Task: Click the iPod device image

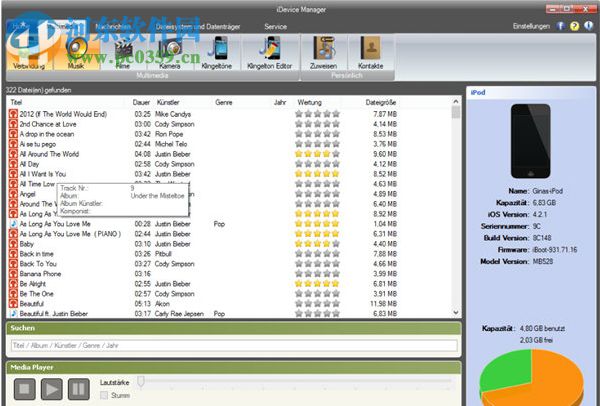Action: [530, 141]
